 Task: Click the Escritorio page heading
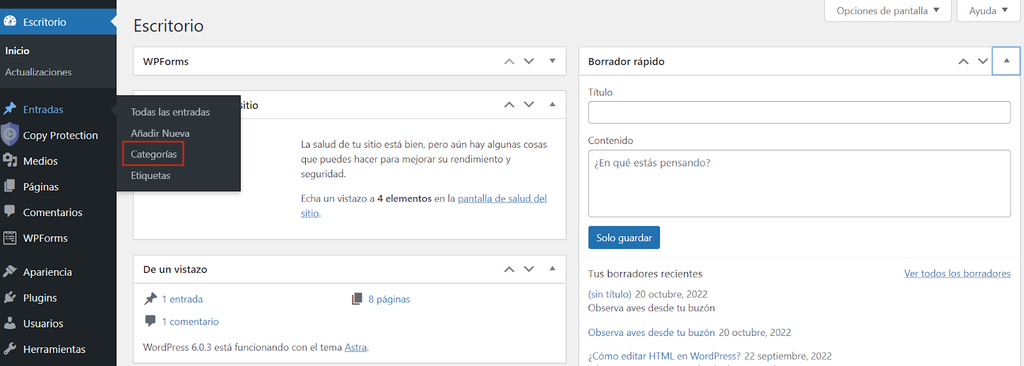168,25
